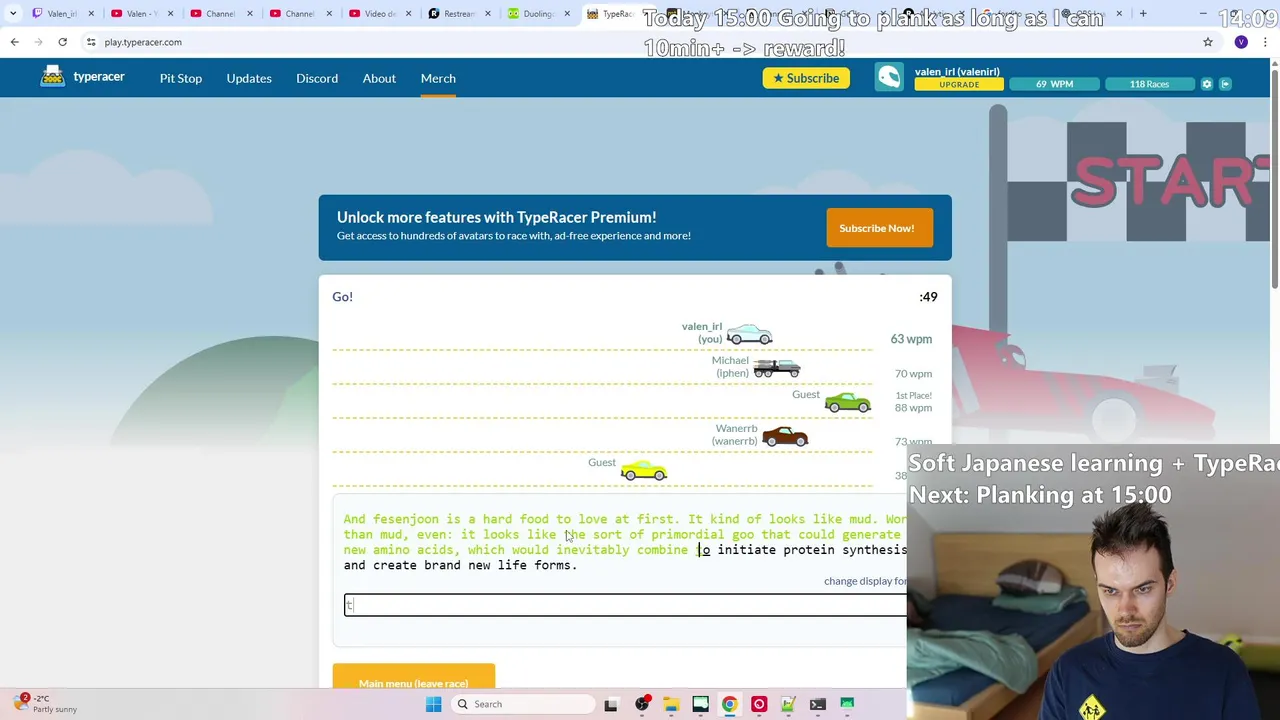The image size is (1280, 720).
Task: Click the typeracer logo in the header
Action: (82, 77)
